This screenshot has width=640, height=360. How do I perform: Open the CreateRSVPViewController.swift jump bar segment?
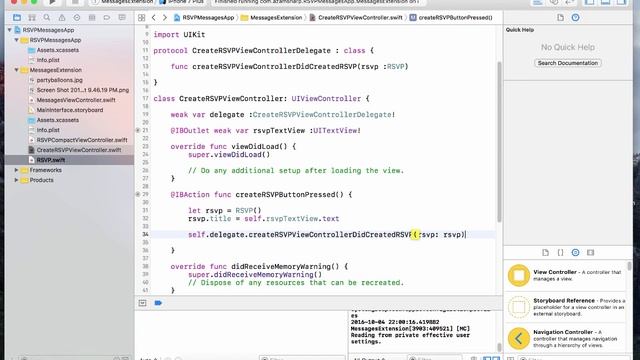pyautogui.click(x=356, y=18)
